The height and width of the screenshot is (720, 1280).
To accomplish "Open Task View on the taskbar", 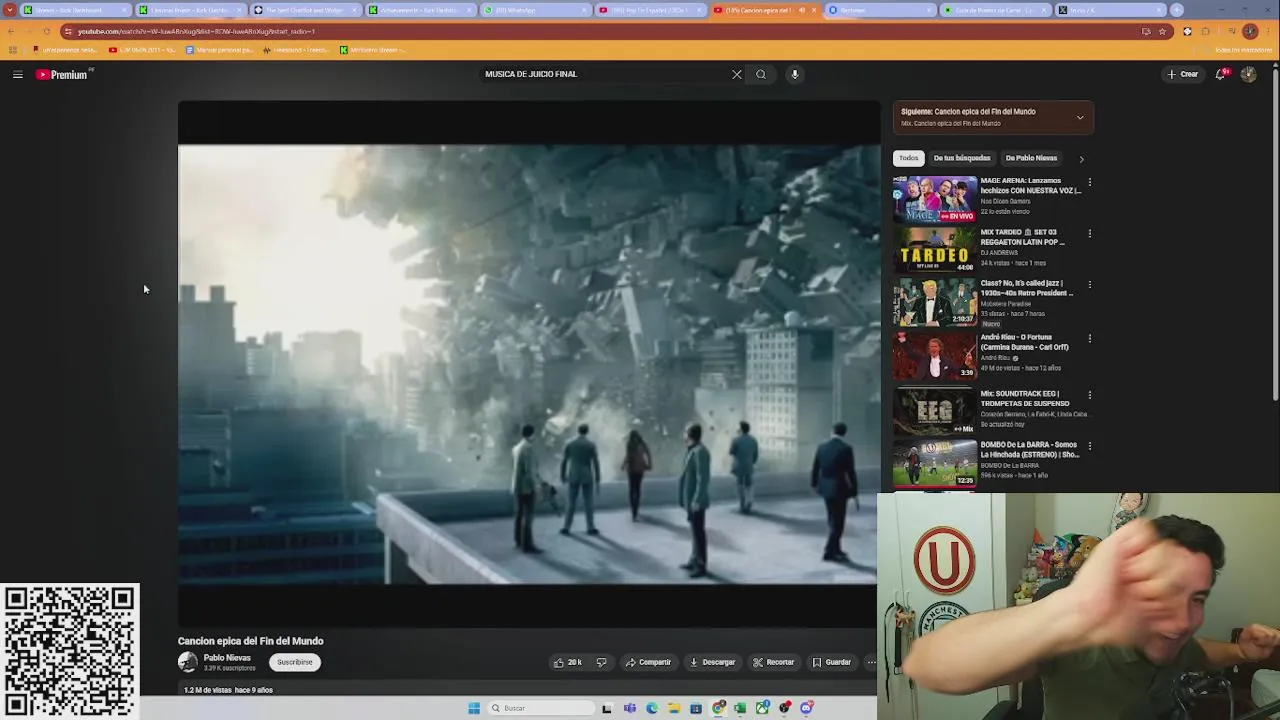I will click(606, 708).
